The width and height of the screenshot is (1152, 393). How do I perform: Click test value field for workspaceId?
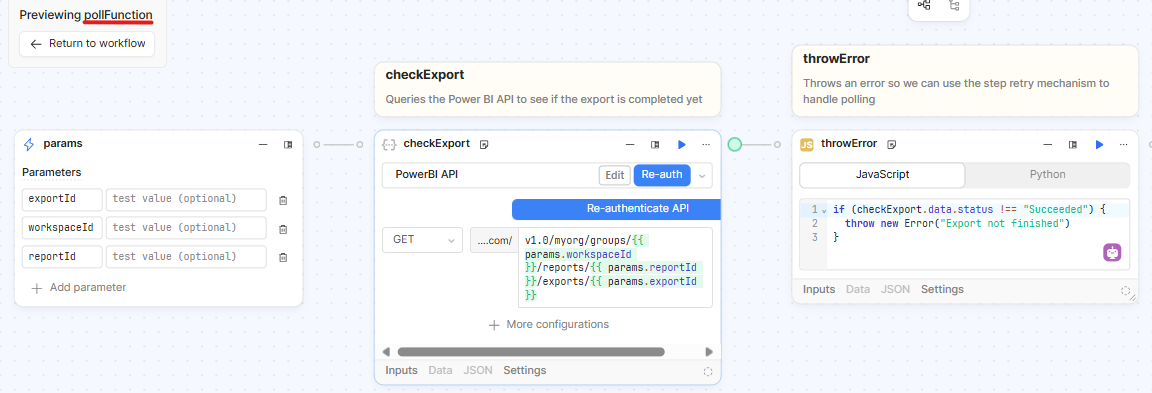186,228
